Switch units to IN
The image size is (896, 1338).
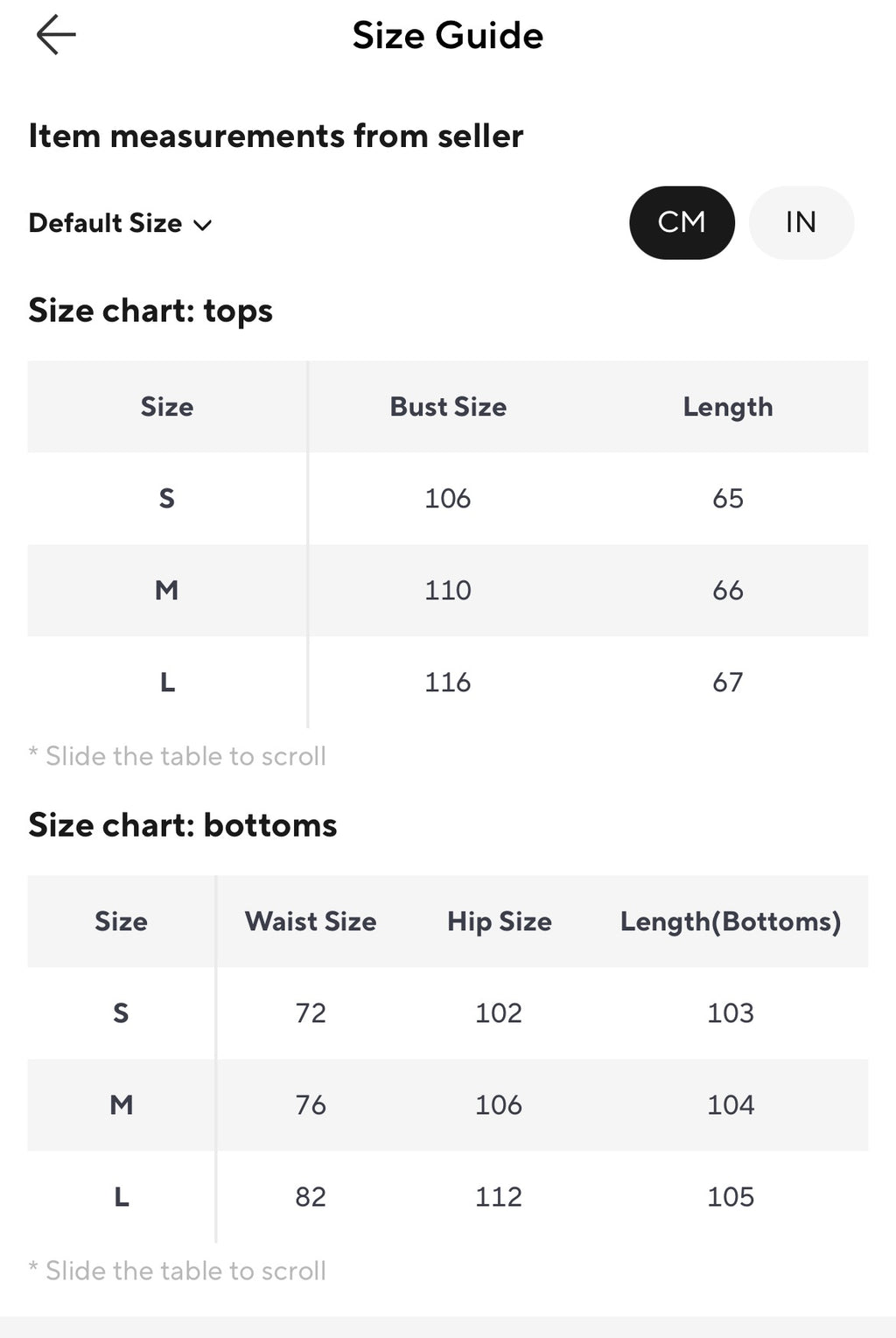[x=801, y=222]
